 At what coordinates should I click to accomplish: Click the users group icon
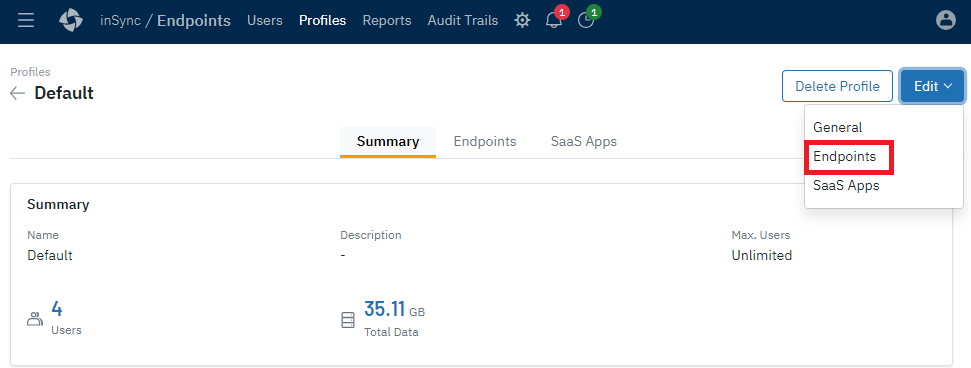[35, 319]
